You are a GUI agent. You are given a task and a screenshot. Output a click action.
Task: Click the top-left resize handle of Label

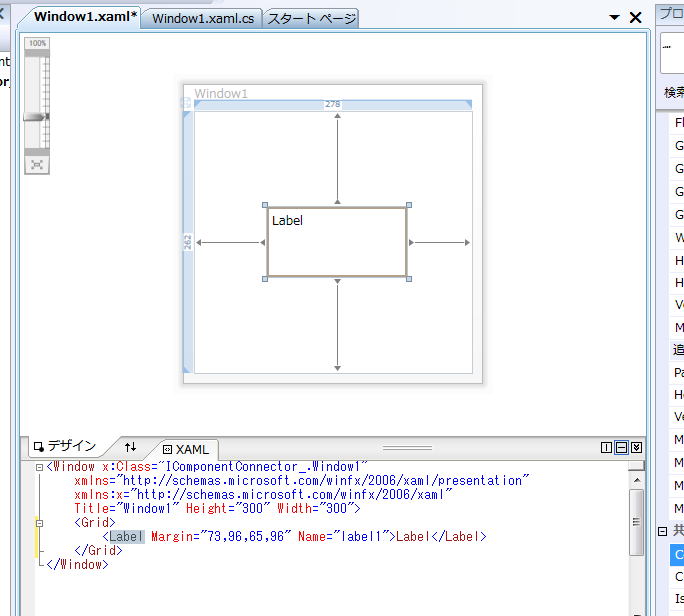point(265,205)
